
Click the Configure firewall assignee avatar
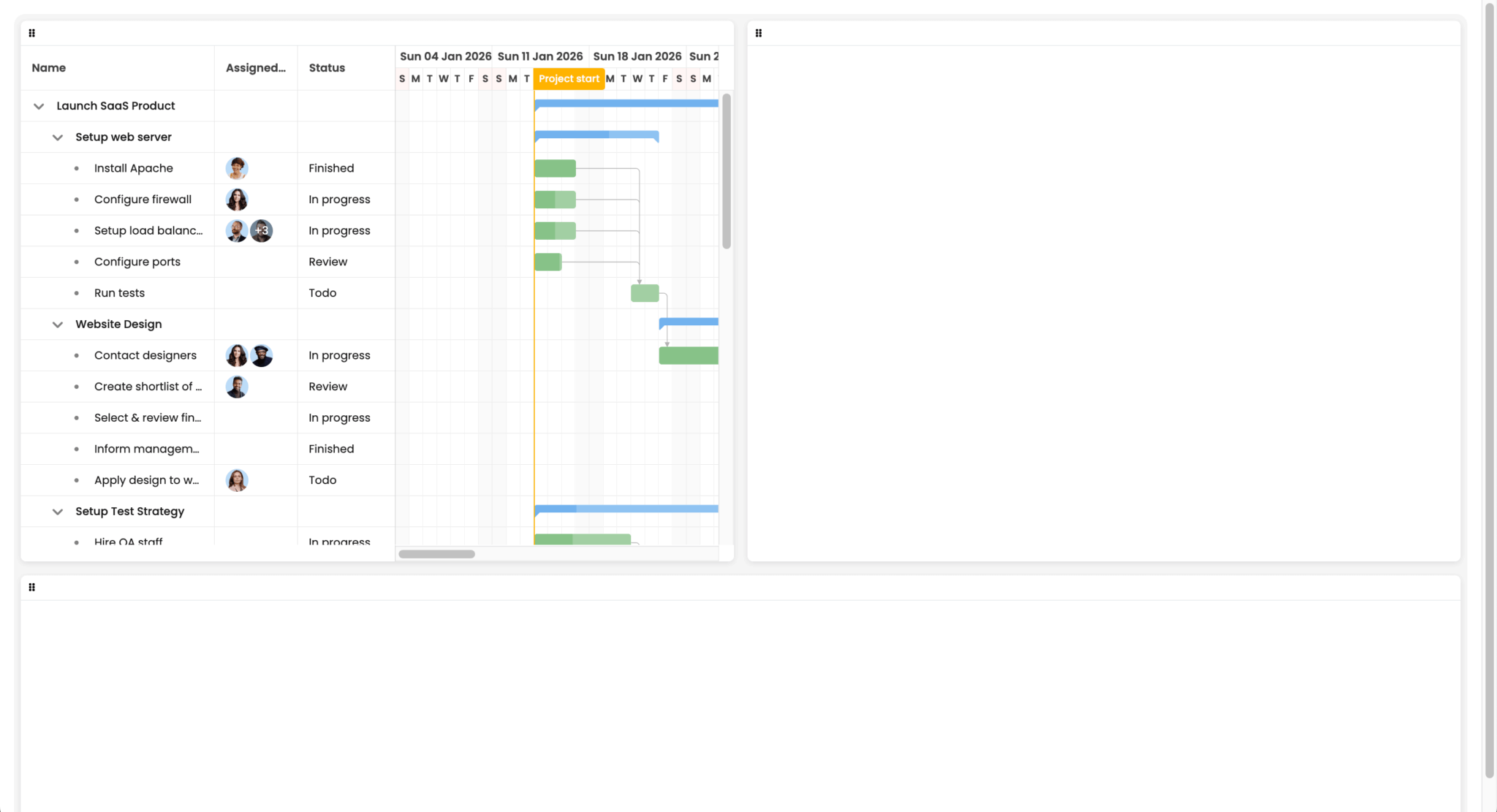click(237, 200)
